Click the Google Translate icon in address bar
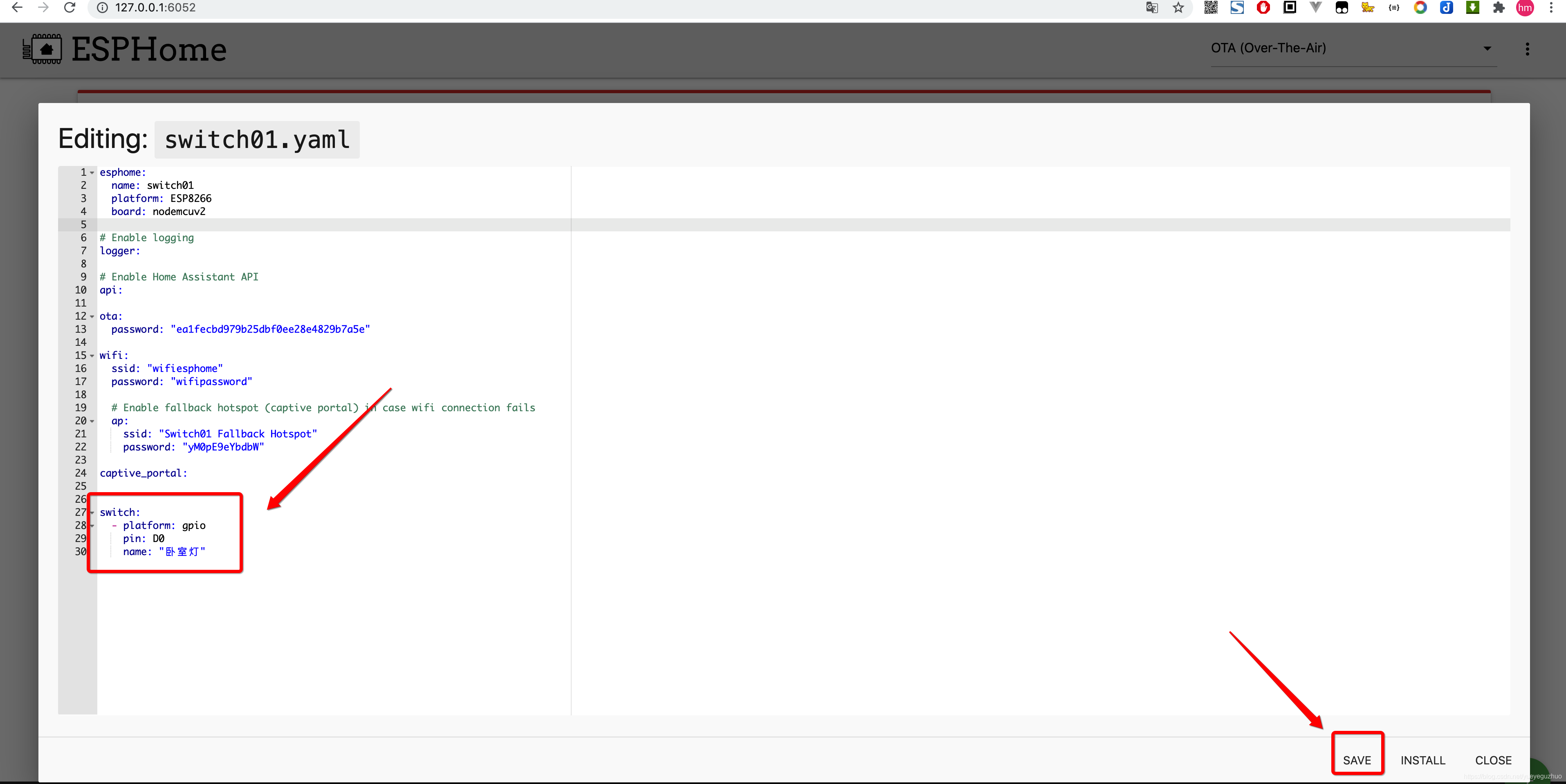Screen dimensions: 1566x784 pos(1151,8)
